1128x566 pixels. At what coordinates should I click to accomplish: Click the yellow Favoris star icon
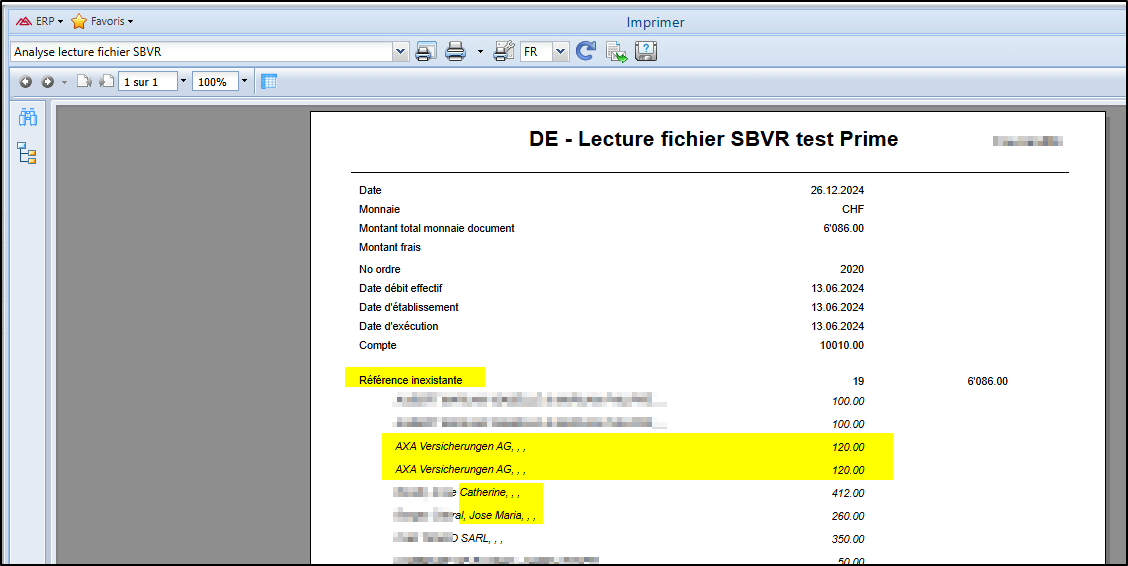pos(78,22)
